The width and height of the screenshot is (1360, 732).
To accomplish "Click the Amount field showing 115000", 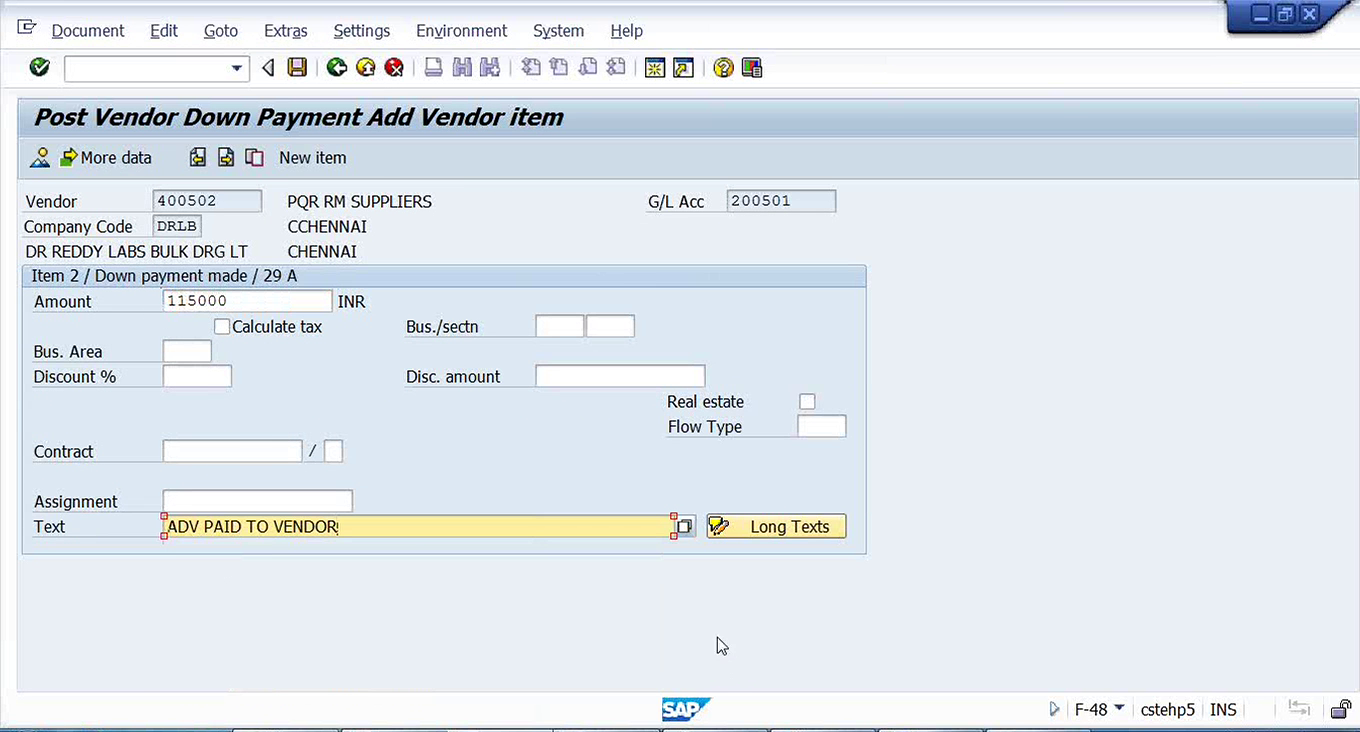I will pyautogui.click(x=247, y=301).
